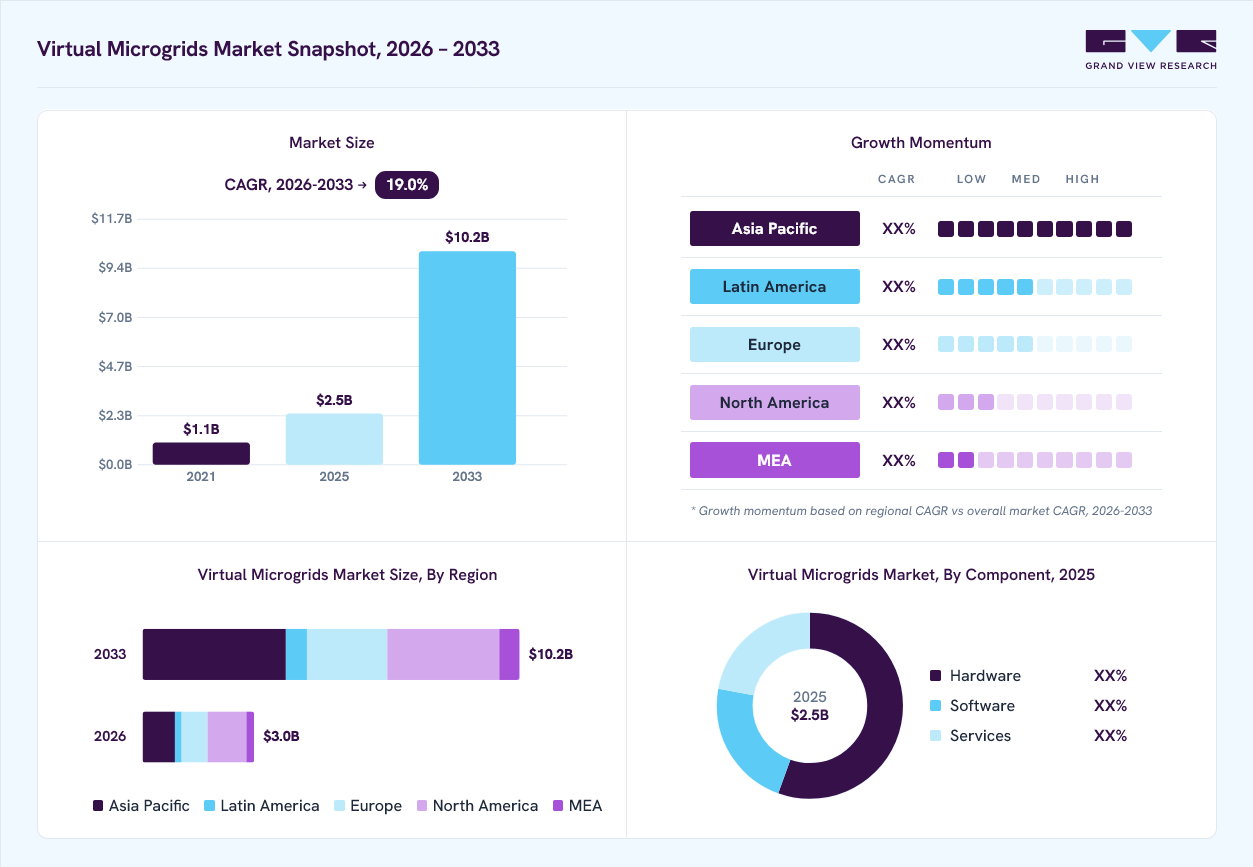Click the $2.5B donut center value
The image size is (1253, 867).
810,715
